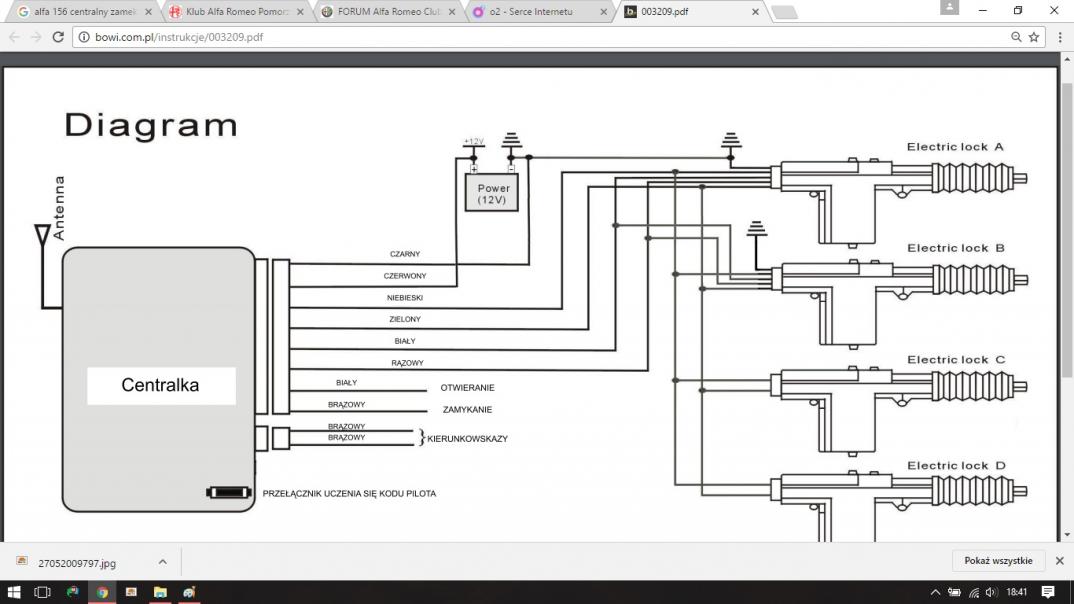The image size is (1074, 604).
Task: View site information icon in address bar
Action: [x=84, y=37]
